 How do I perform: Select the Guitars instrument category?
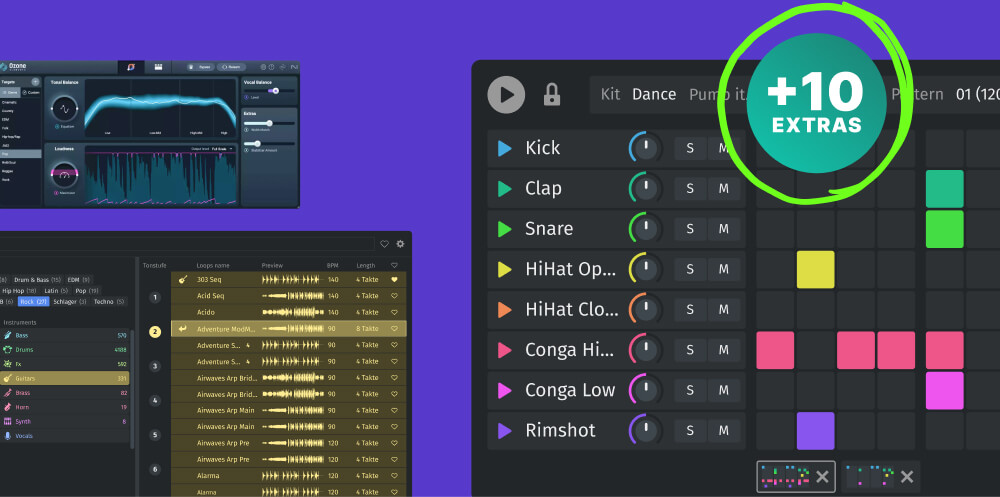(64, 378)
